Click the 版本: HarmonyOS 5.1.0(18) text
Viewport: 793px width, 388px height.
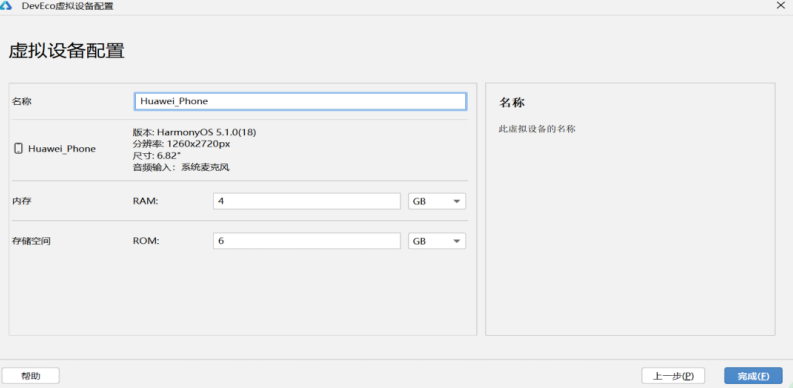click(195, 133)
